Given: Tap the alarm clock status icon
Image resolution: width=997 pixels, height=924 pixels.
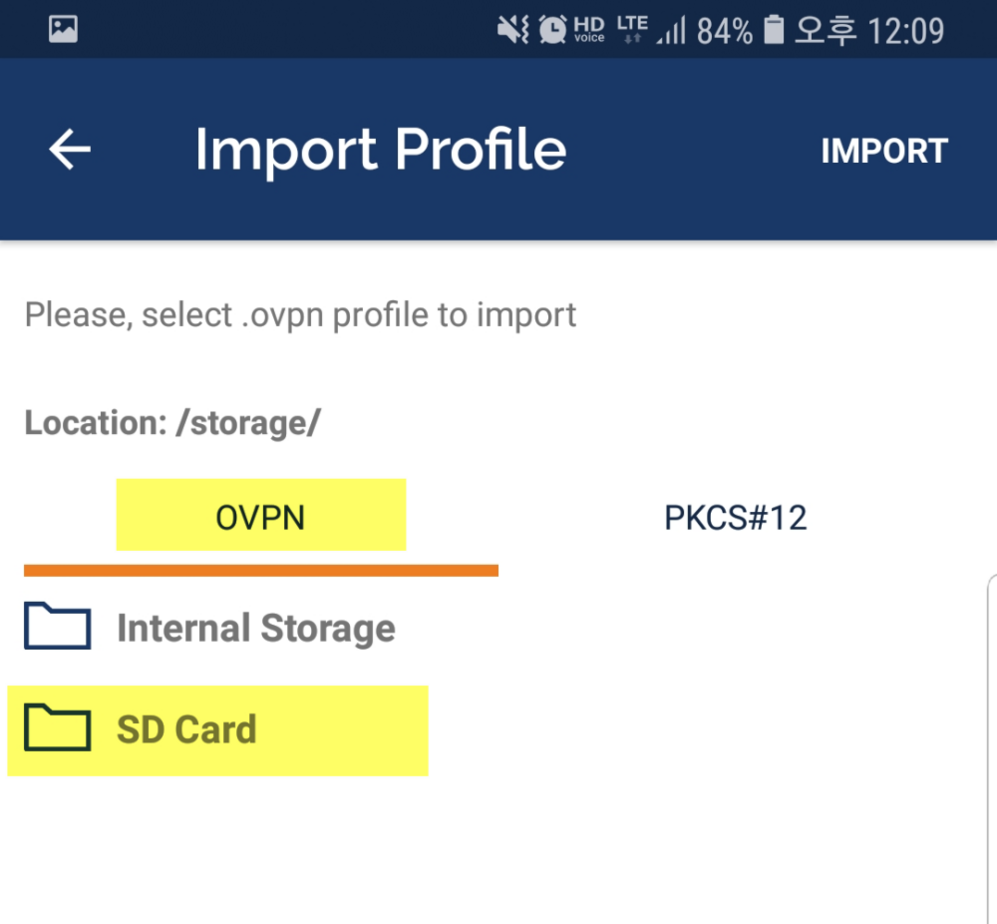Looking at the screenshot, I should [552, 30].
